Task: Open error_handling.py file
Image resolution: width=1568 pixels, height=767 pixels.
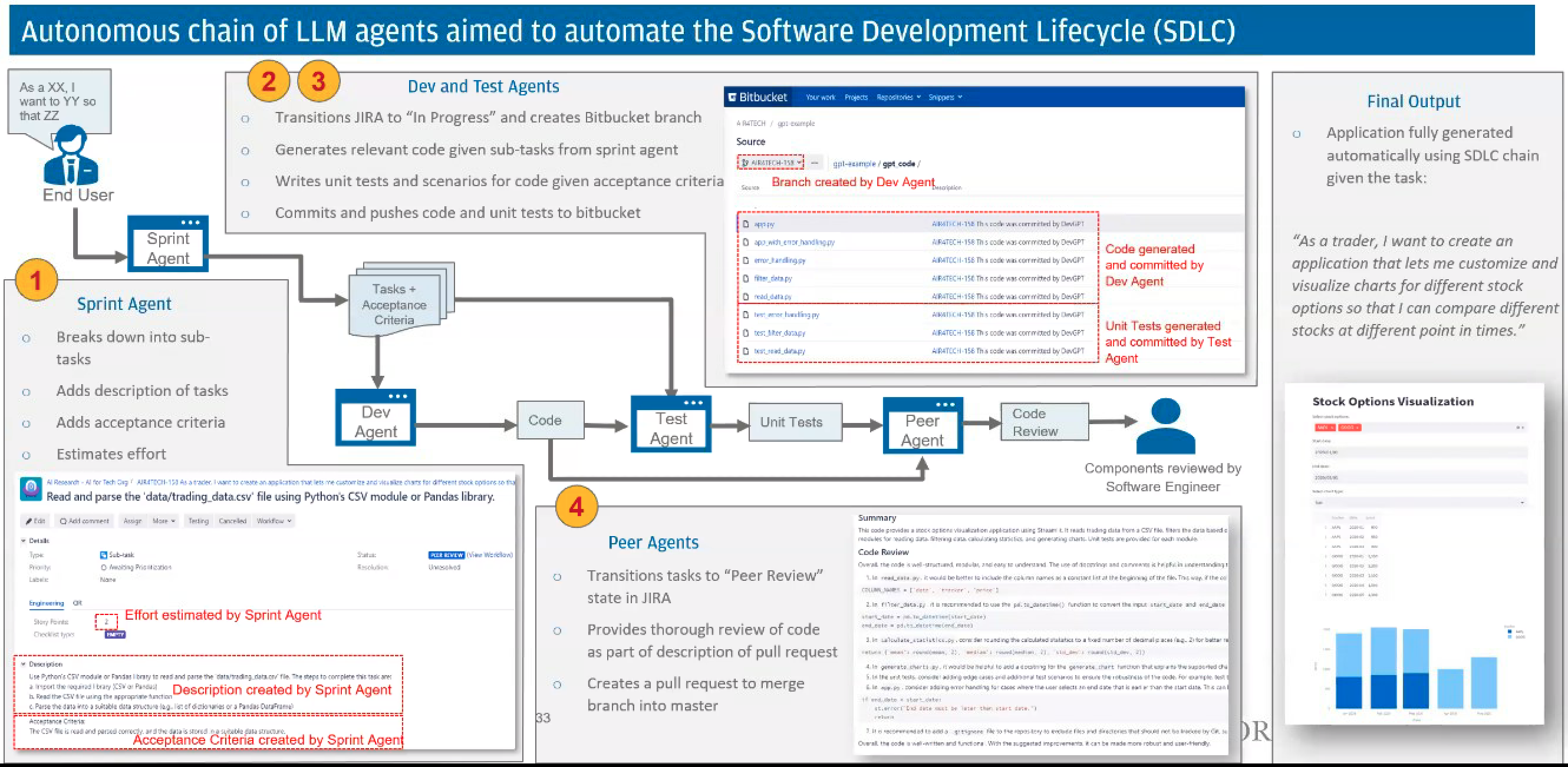Action: pos(779,260)
